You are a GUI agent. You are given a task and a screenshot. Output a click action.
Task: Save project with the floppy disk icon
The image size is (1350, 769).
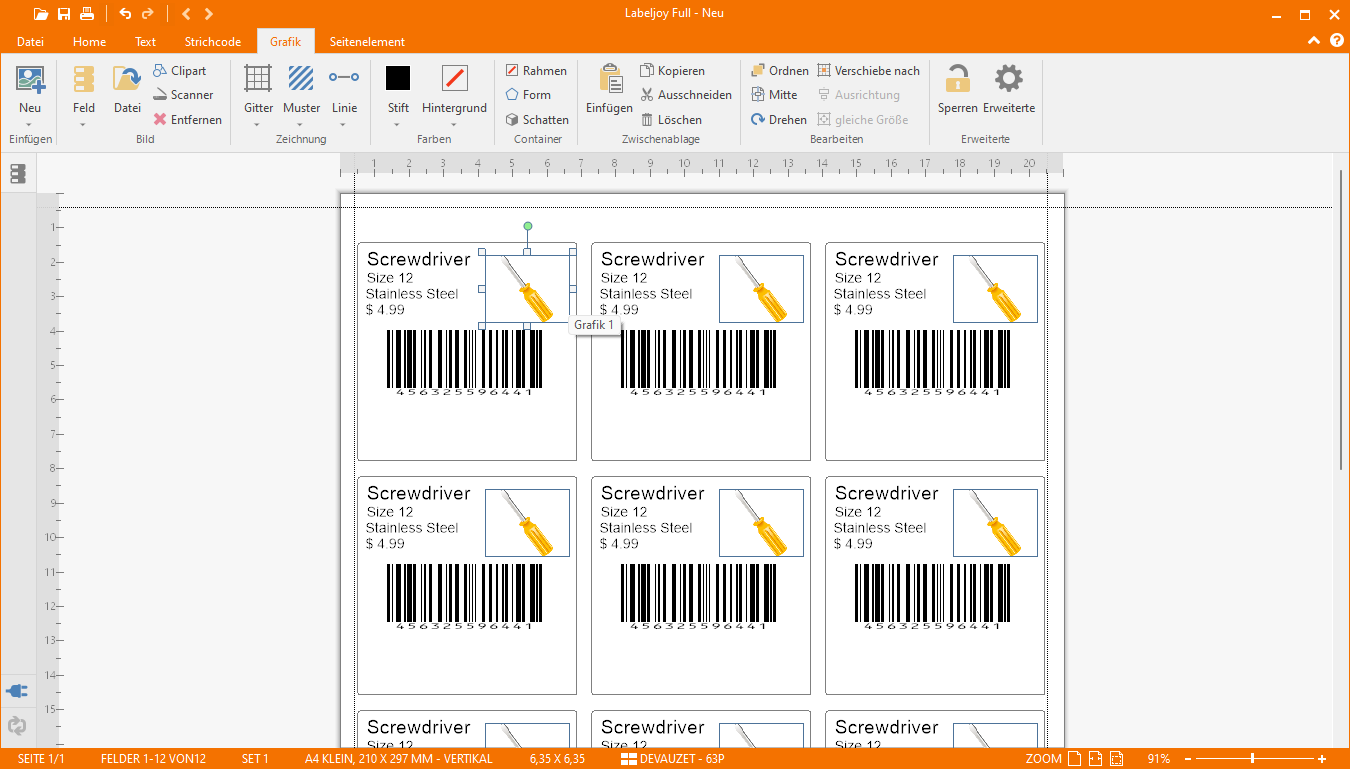click(64, 14)
